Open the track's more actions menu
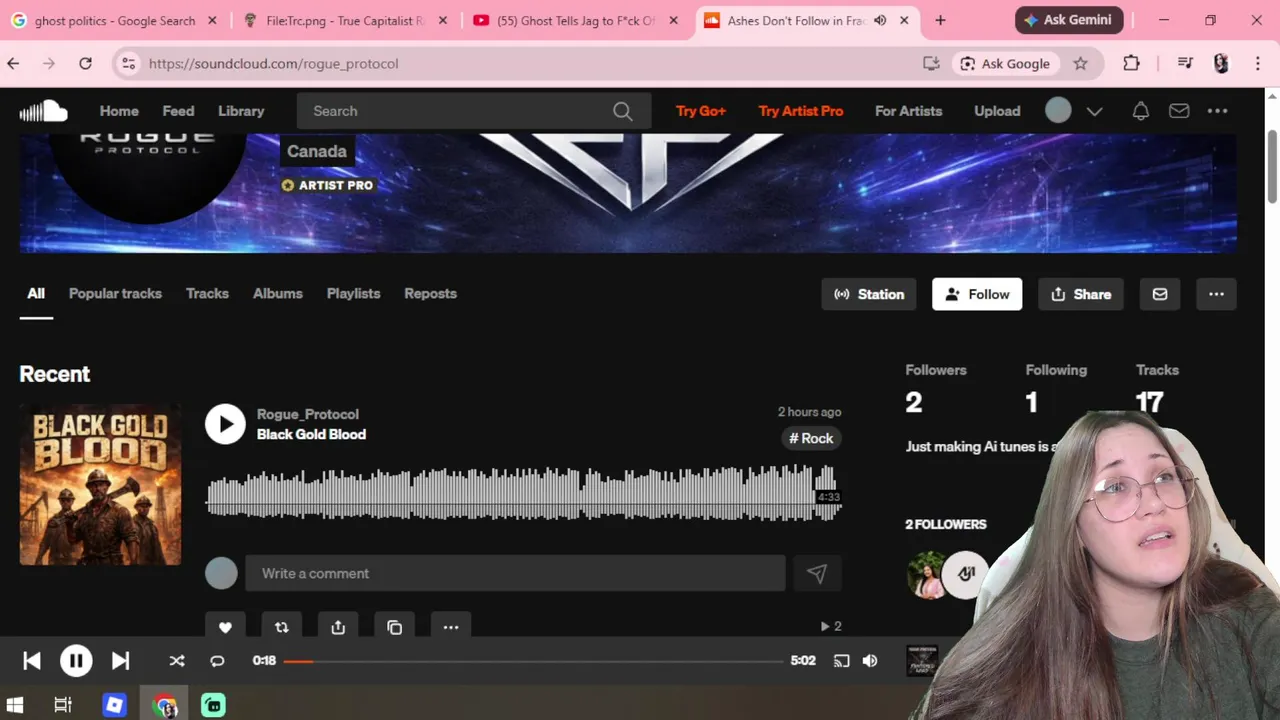This screenshot has height=720, width=1280. pos(451,627)
